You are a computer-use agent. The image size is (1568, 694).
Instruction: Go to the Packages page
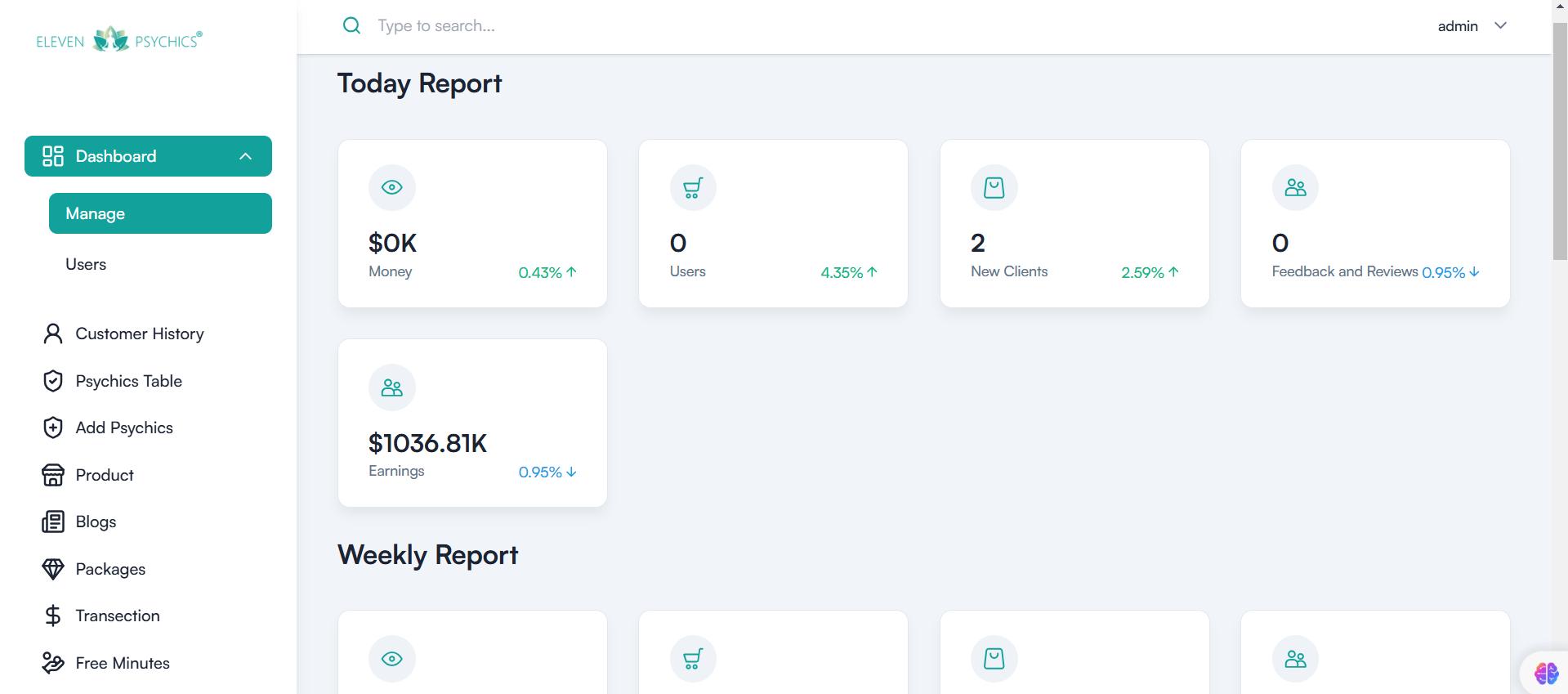pyautogui.click(x=110, y=569)
